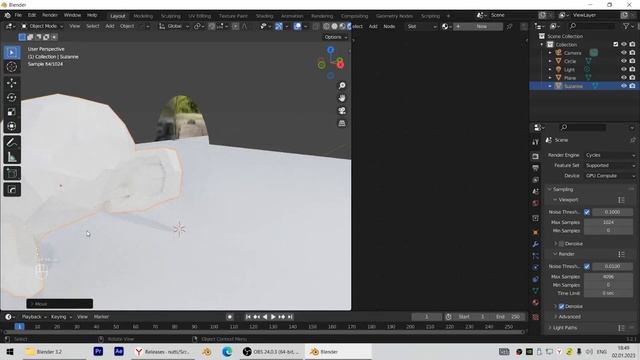The image size is (640, 360).
Task: Open the Modifier properties wrench tab
Action: coord(536,244)
